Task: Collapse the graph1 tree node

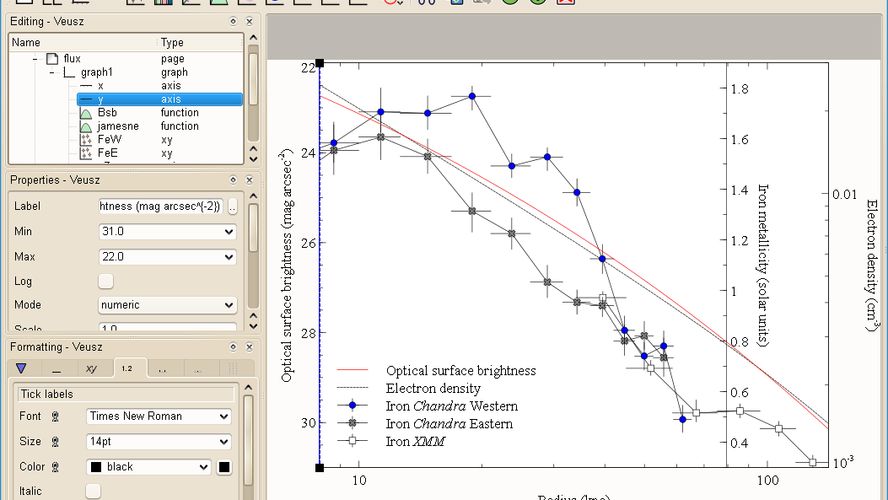Action: coord(52,73)
